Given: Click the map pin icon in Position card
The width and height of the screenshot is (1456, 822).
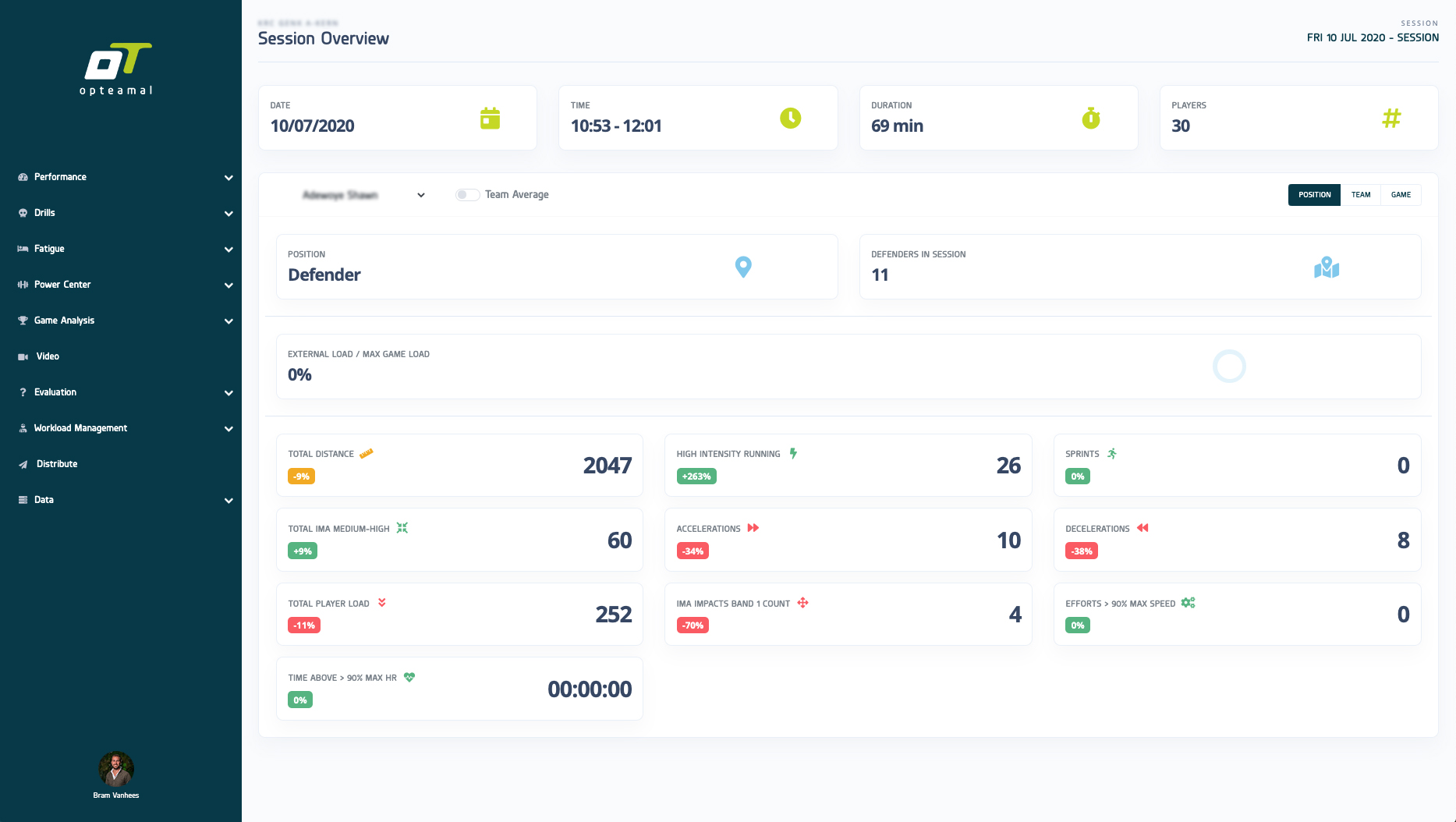Looking at the screenshot, I should click(x=743, y=268).
